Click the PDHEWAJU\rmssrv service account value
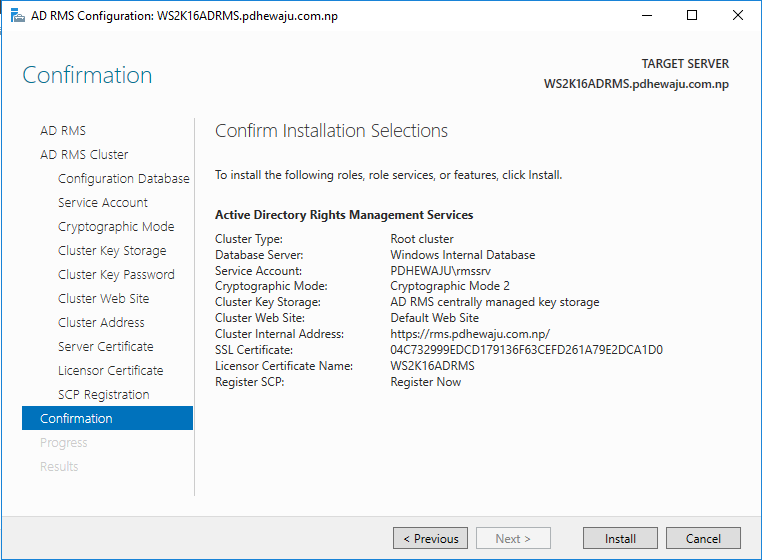Screen dimensions: 762x560 [x=440, y=271]
